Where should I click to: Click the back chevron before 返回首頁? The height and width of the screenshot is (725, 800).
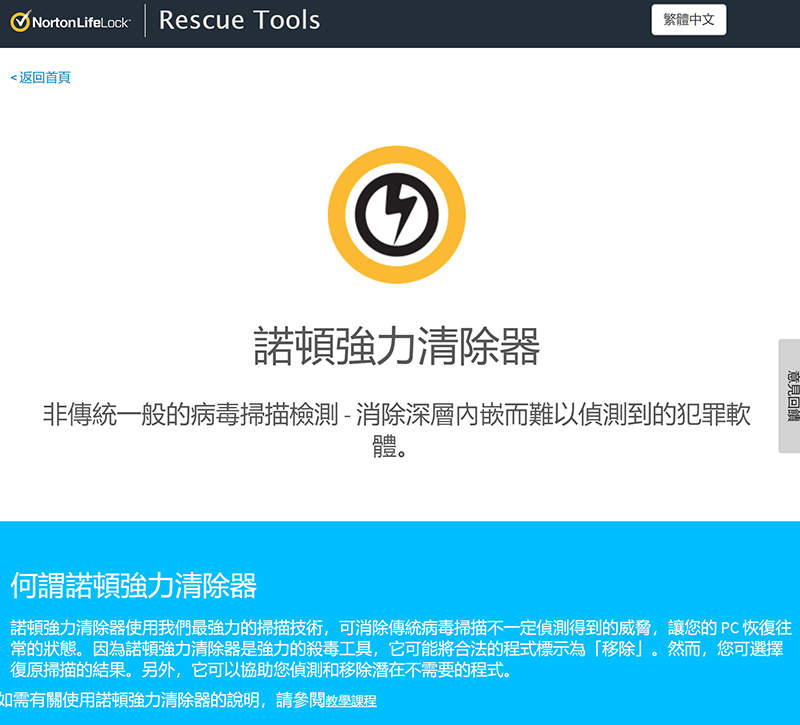point(13,78)
